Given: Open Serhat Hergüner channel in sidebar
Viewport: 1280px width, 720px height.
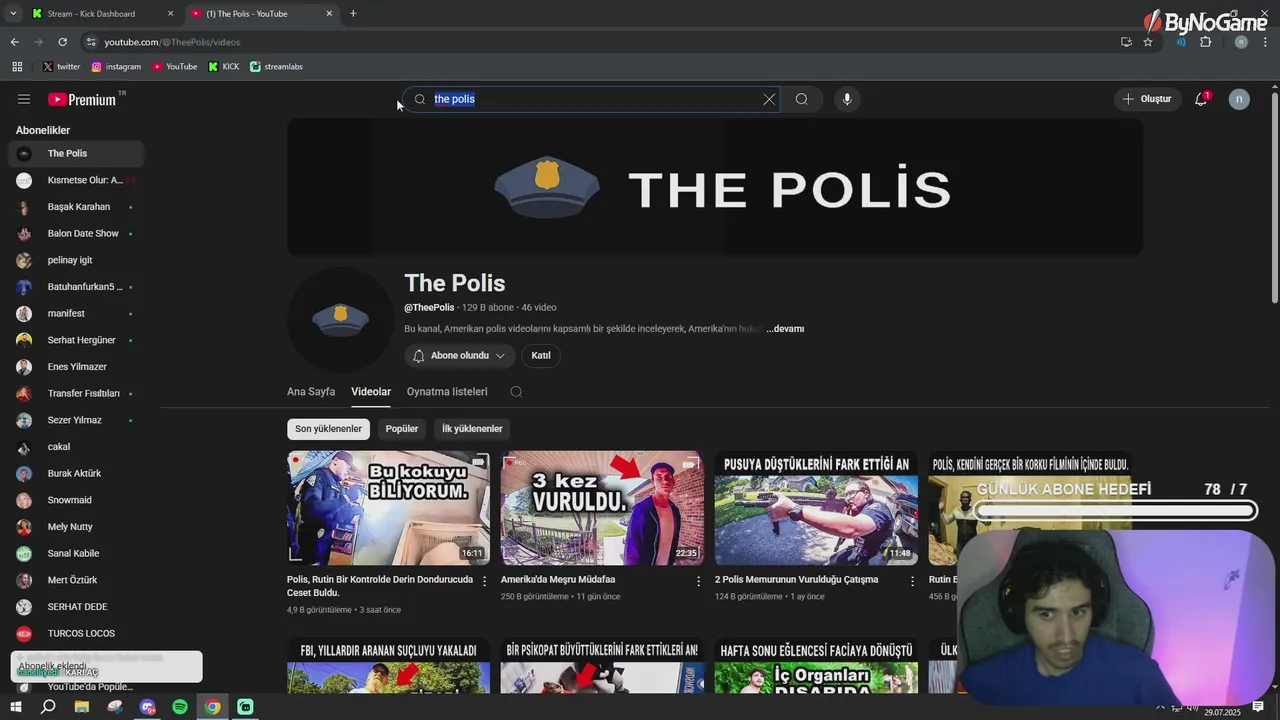Looking at the screenshot, I should pyautogui.click(x=76, y=340).
